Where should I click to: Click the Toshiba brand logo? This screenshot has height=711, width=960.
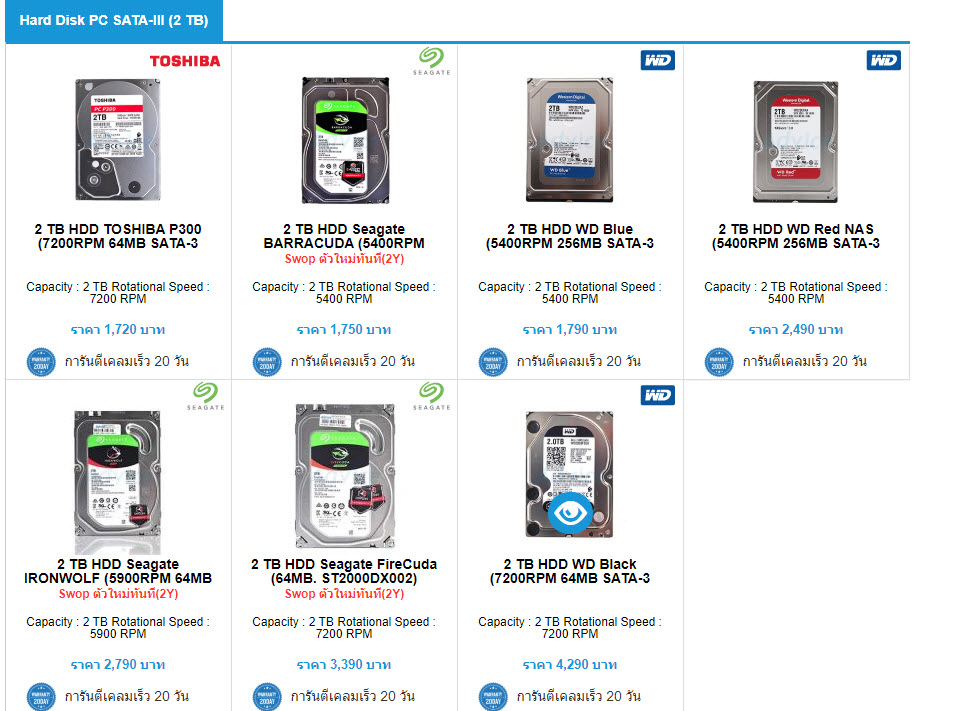click(185, 61)
